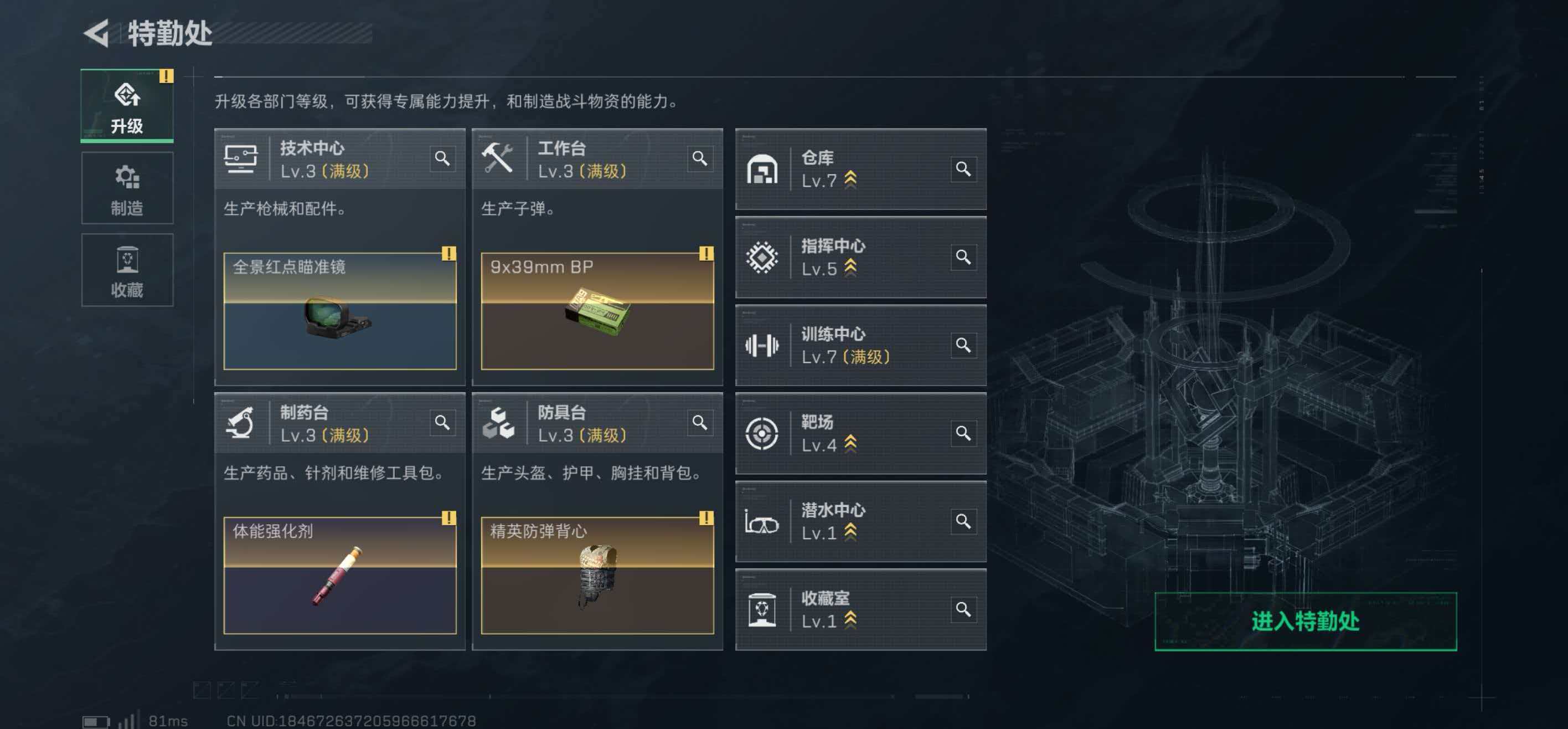Switch to the 收藏 tab
The height and width of the screenshot is (729, 1568).
pos(127,270)
